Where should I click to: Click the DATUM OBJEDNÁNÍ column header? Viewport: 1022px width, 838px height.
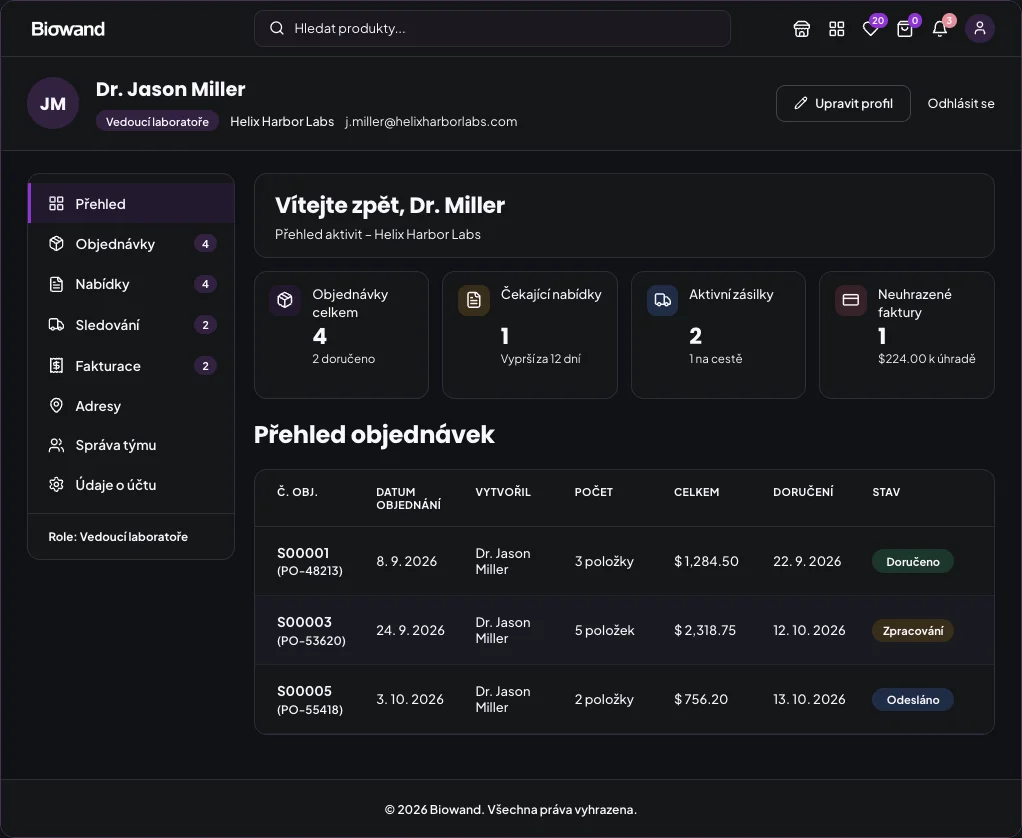click(409, 498)
